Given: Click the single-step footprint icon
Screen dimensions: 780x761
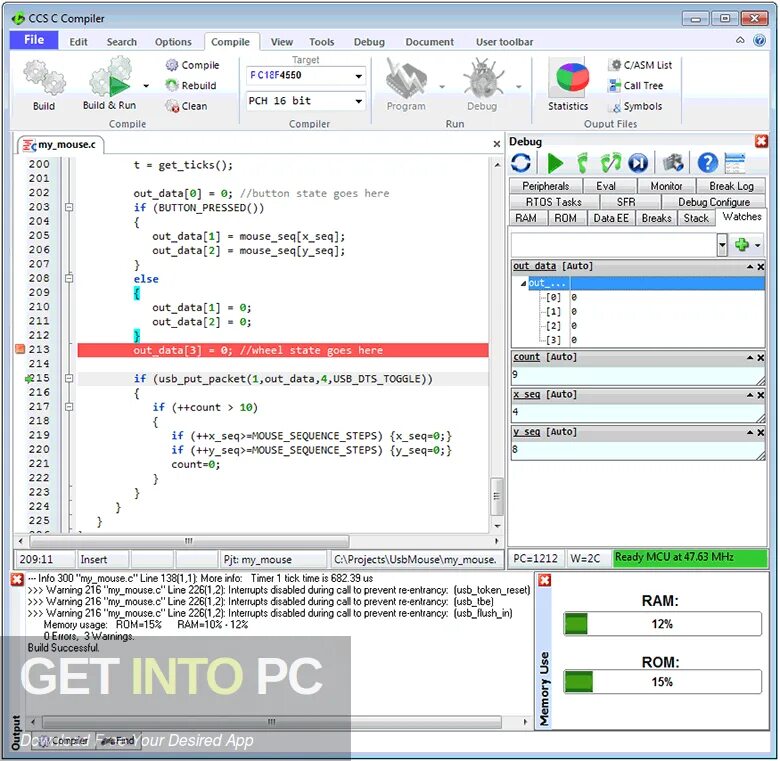Looking at the screenshot, I should tap(582, 163).
